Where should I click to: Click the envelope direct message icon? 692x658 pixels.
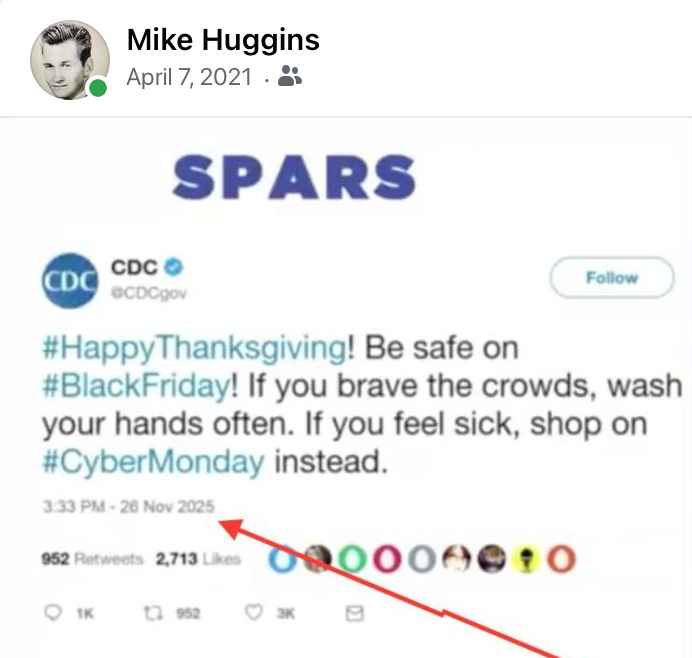354,613
